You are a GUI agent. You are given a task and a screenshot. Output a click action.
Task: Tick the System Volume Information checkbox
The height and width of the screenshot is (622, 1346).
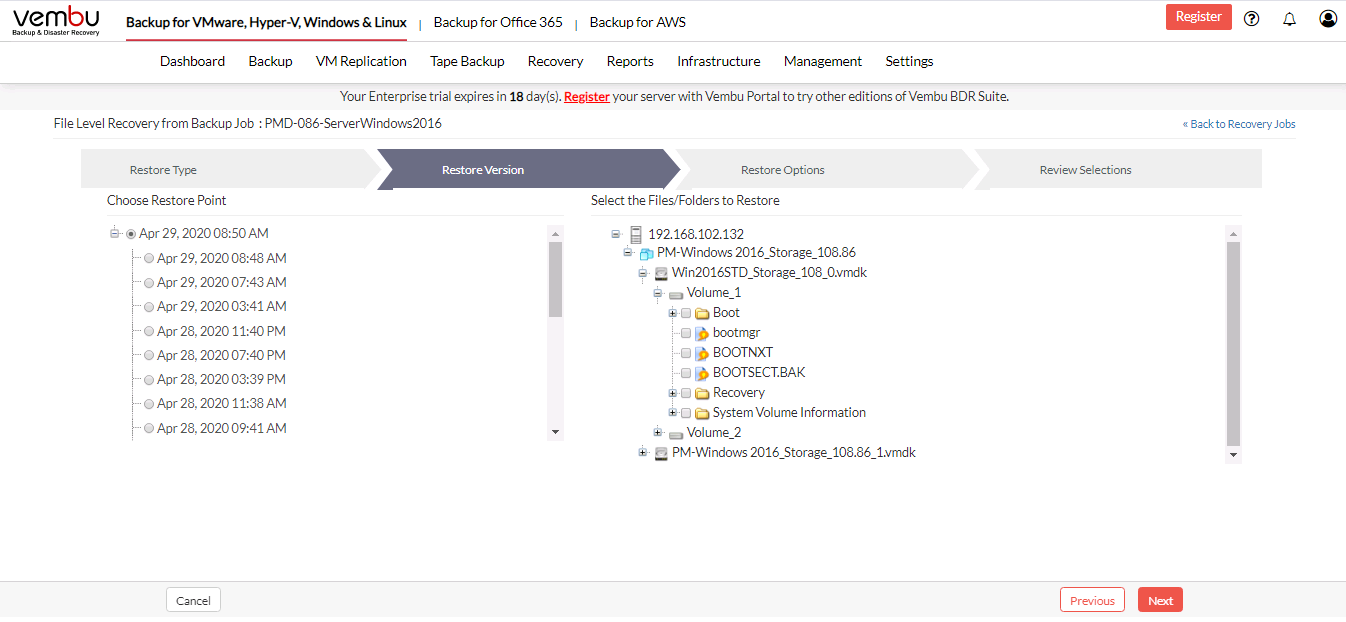coord(686,413)
